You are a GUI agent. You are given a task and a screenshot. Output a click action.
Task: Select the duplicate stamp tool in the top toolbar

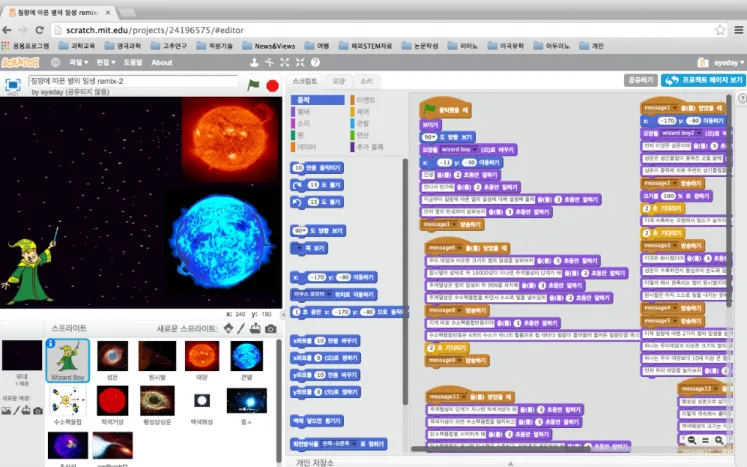pyautogui.click(x=254, y=62)
